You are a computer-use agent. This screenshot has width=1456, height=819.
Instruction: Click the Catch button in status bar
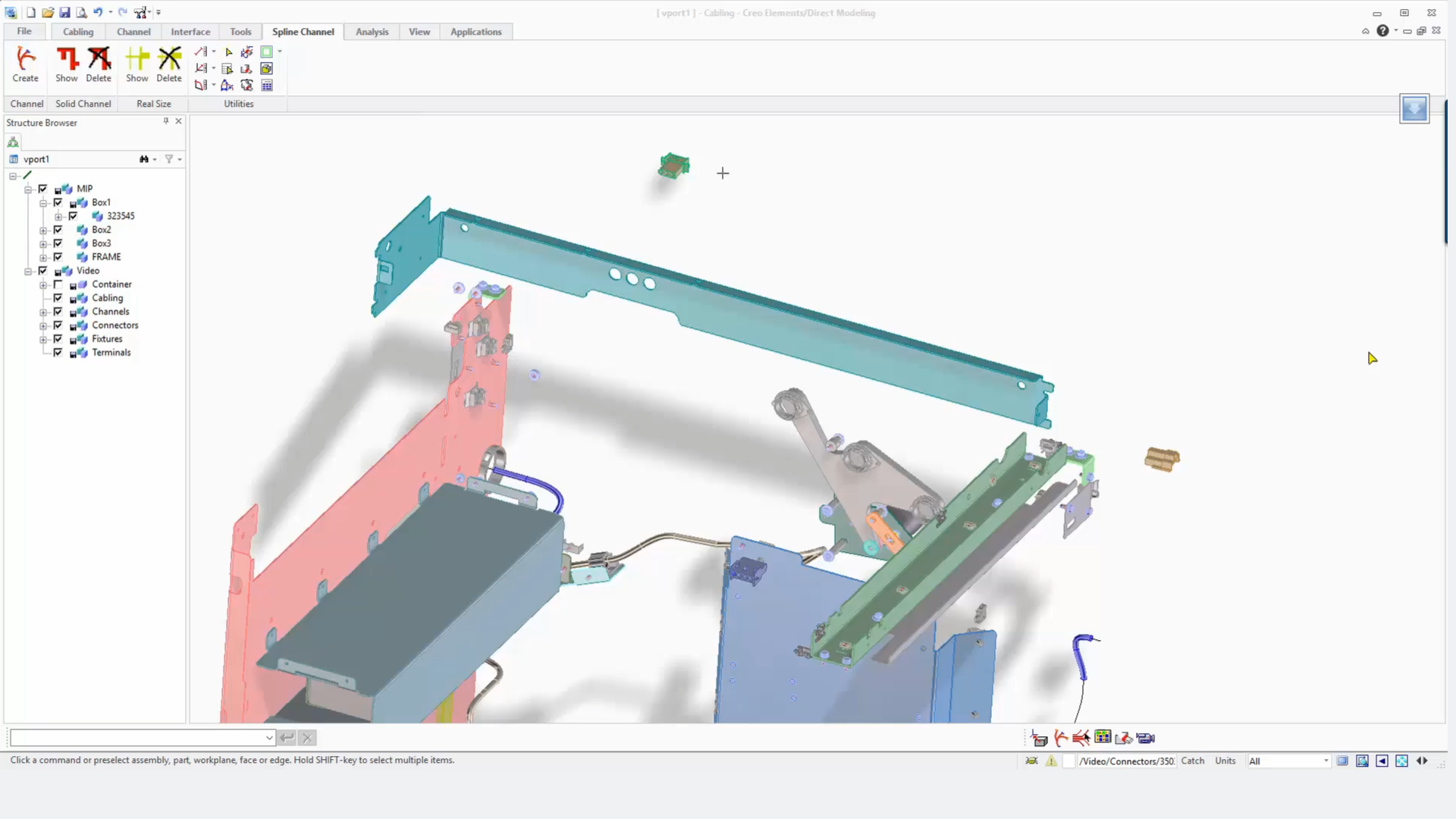(1192, 761)
